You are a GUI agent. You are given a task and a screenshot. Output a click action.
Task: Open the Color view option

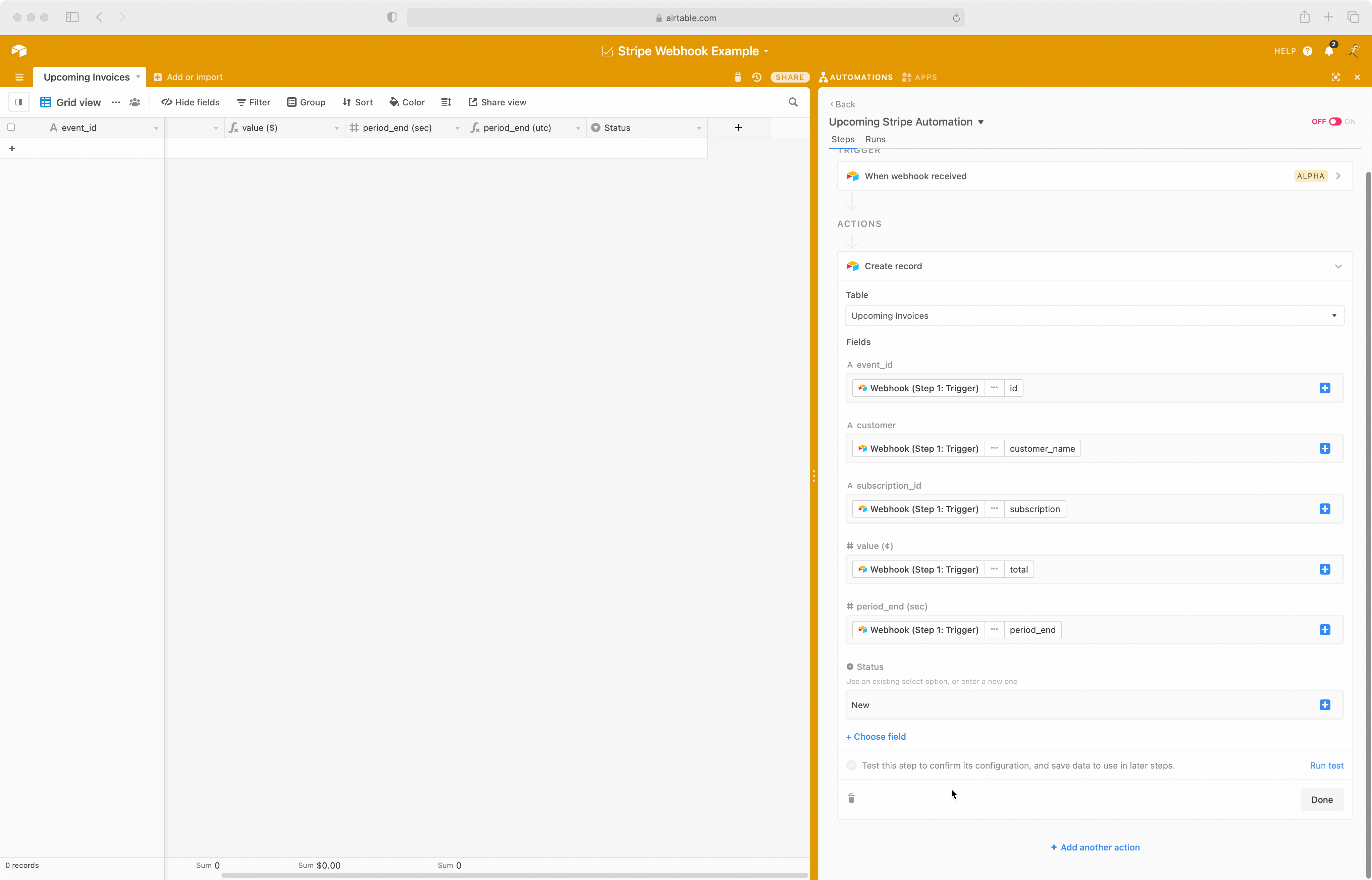pyautogui.click(x=407, y=102)
